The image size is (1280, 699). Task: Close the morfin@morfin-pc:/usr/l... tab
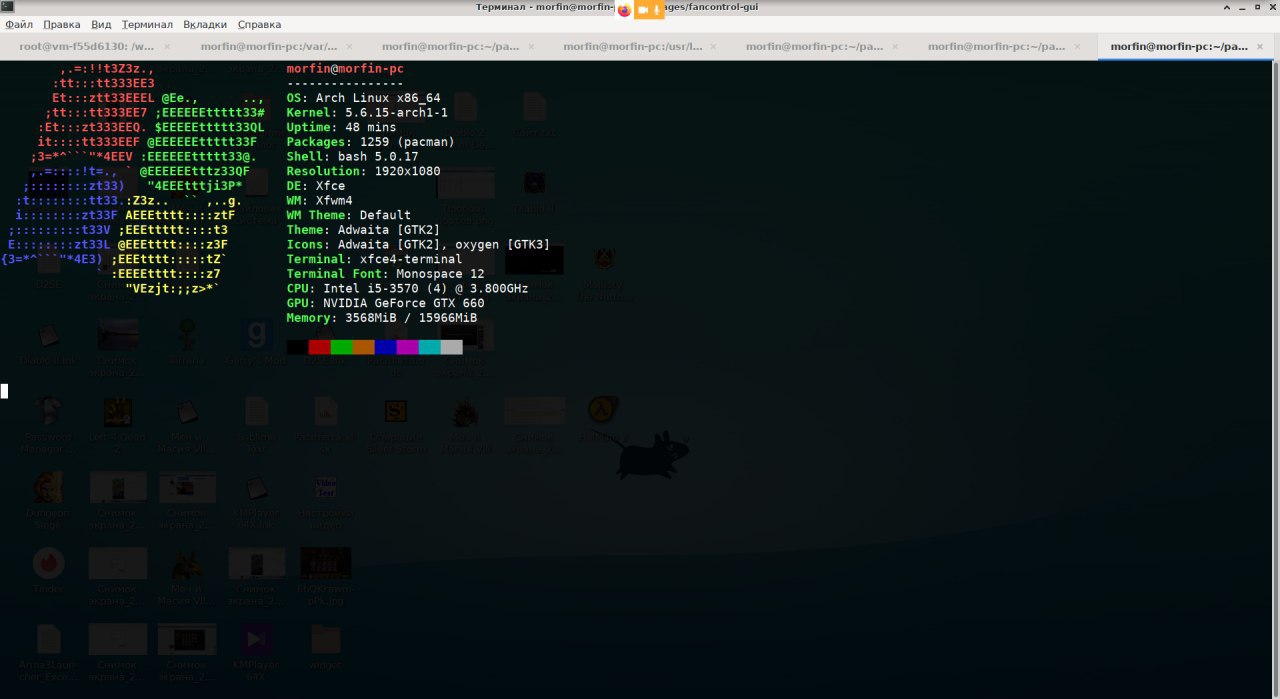click(x=714, y=46)
